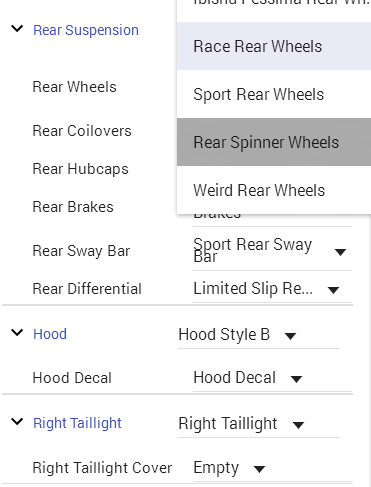Select Weird Rear Wheels option
This screenshot has width=371, height=487.
[274, 190]
